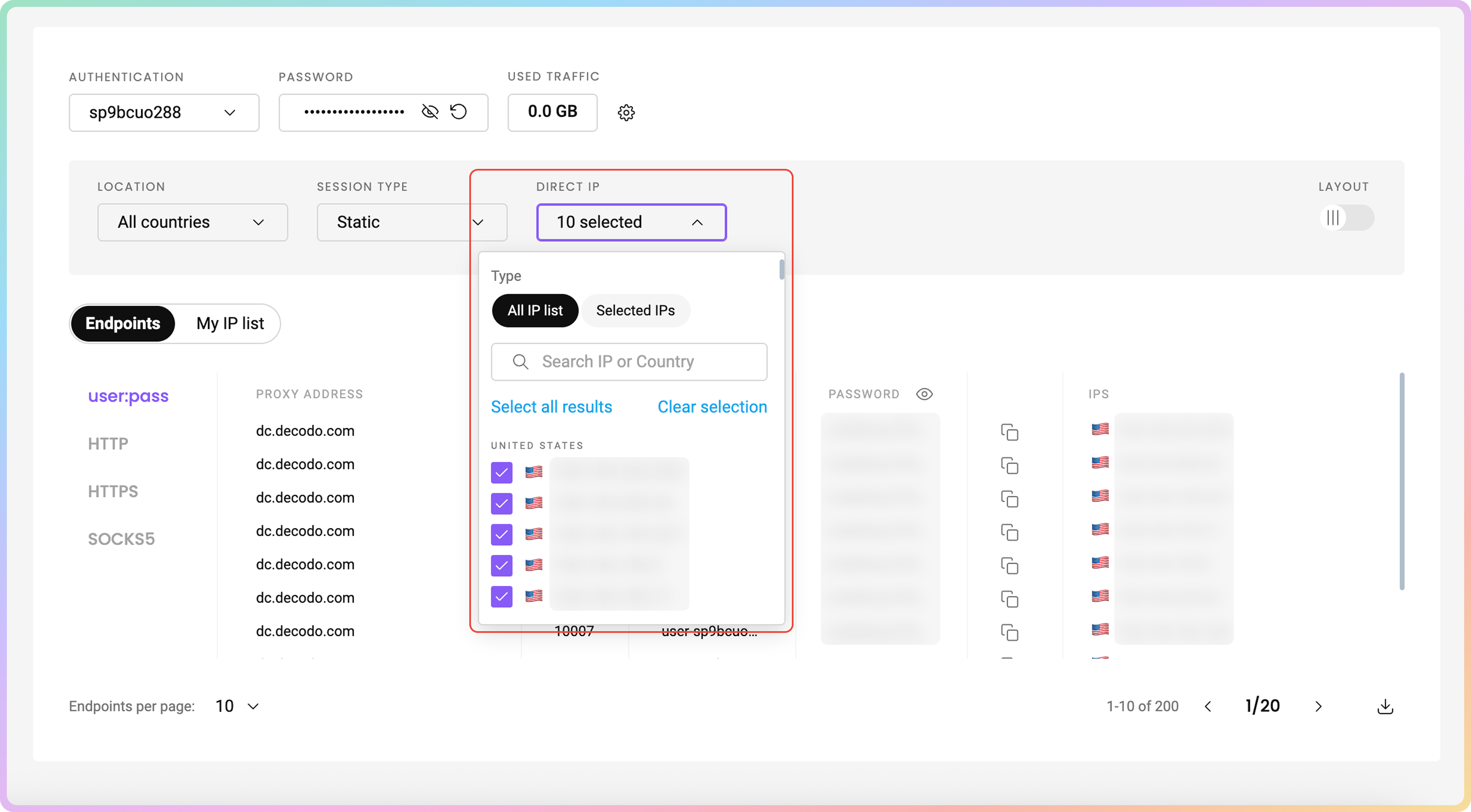Switch to My IP list tab

click(x=230, y=323)
